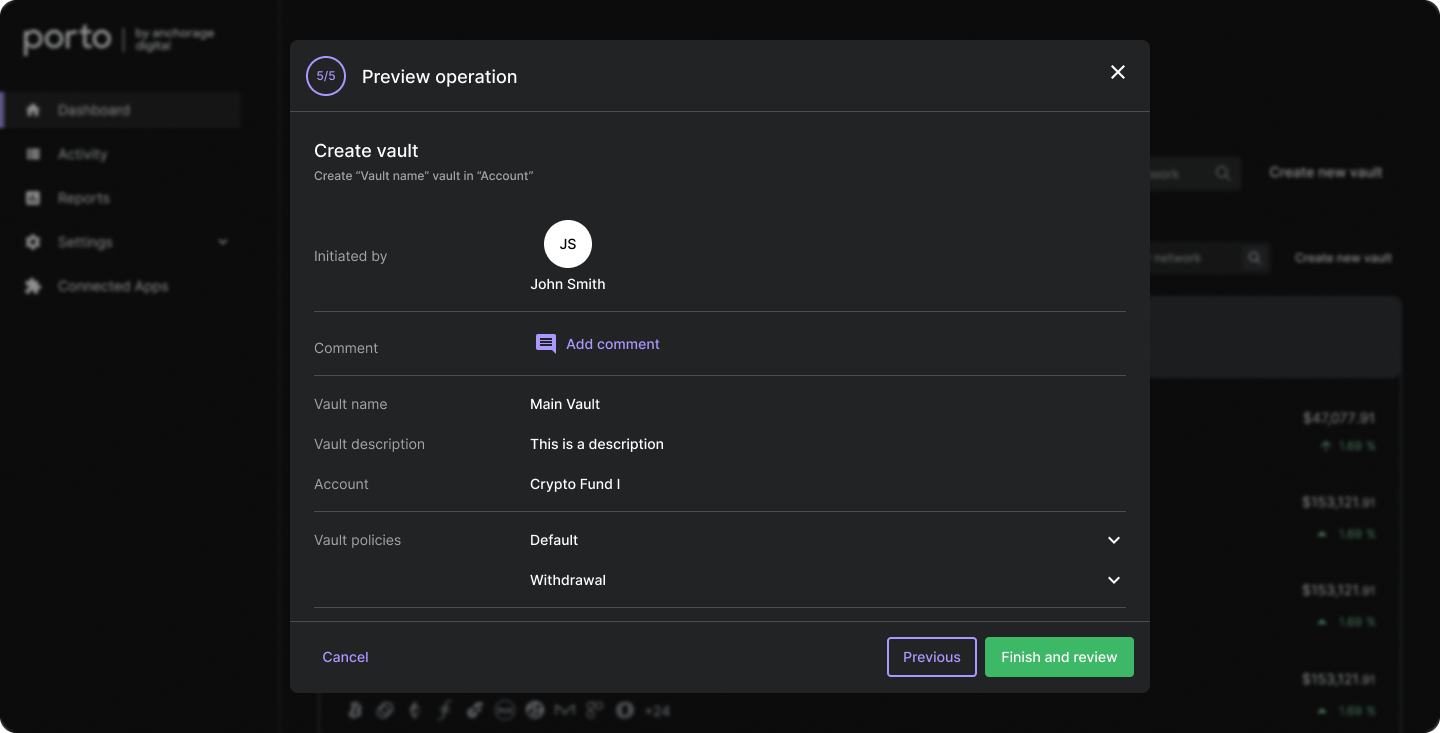Click the Vault policies label
The height and width of the screenshot is (733, 1440).
[x=357, y=540]
